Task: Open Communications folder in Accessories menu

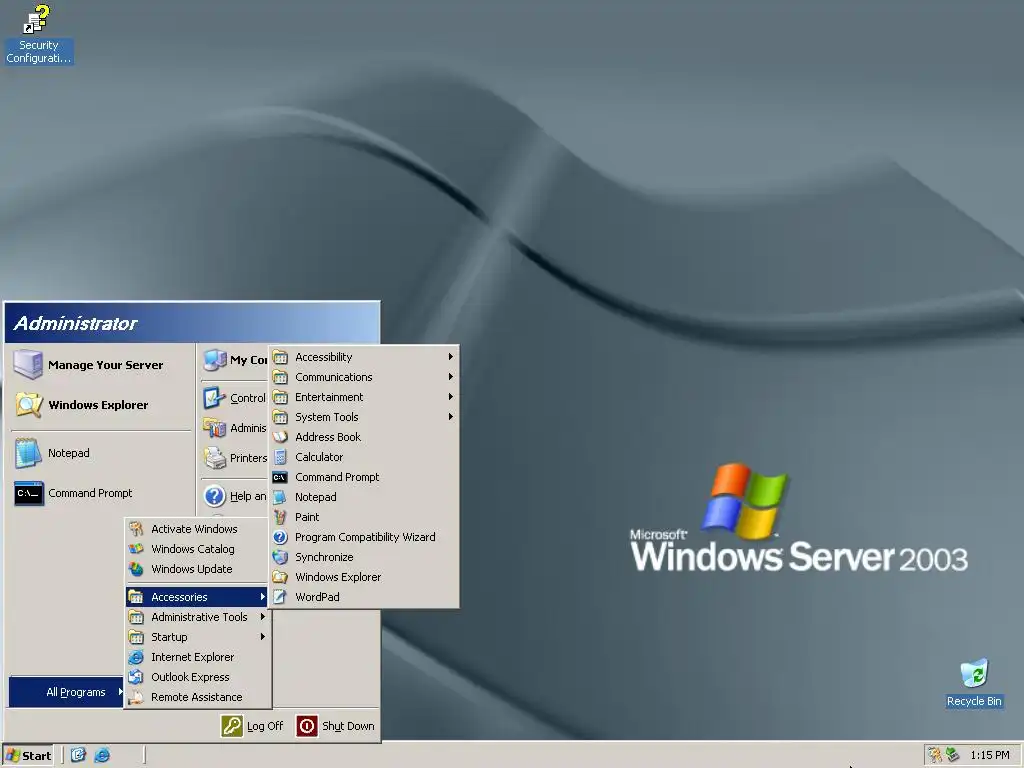Action: [364, 377]
